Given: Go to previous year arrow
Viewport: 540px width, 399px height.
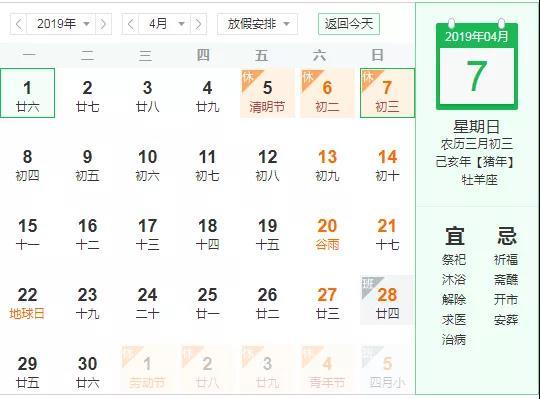Looking at the screenshot, I should 19,24.
